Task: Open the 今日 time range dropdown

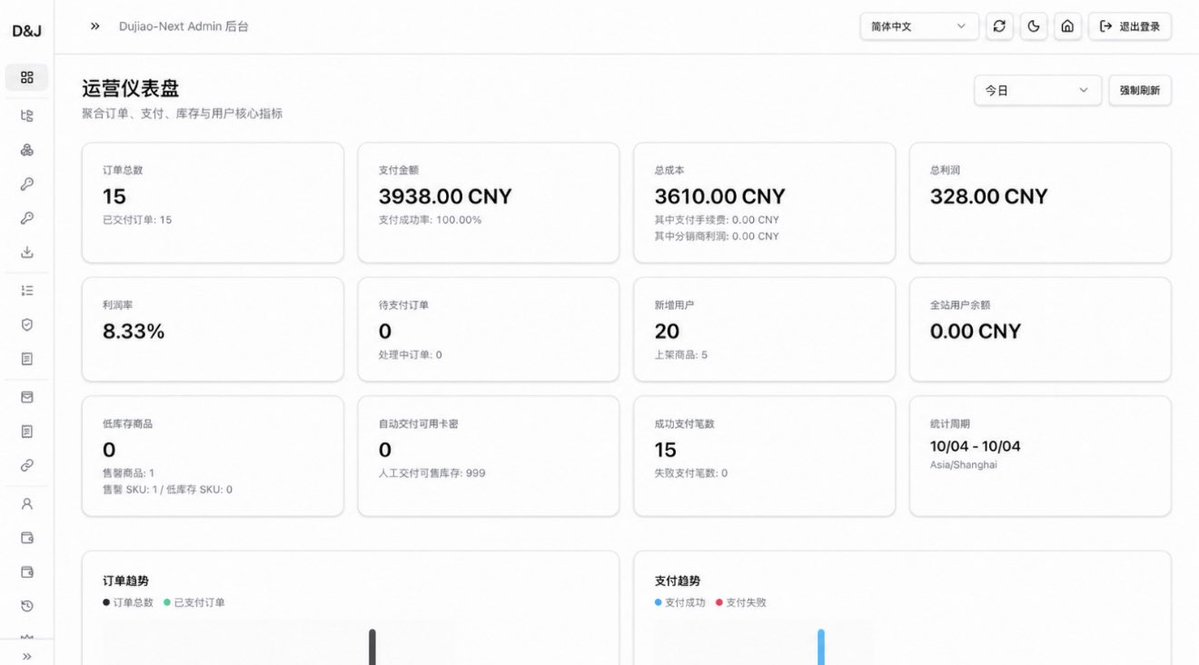Action: (x=1037, y=90)
